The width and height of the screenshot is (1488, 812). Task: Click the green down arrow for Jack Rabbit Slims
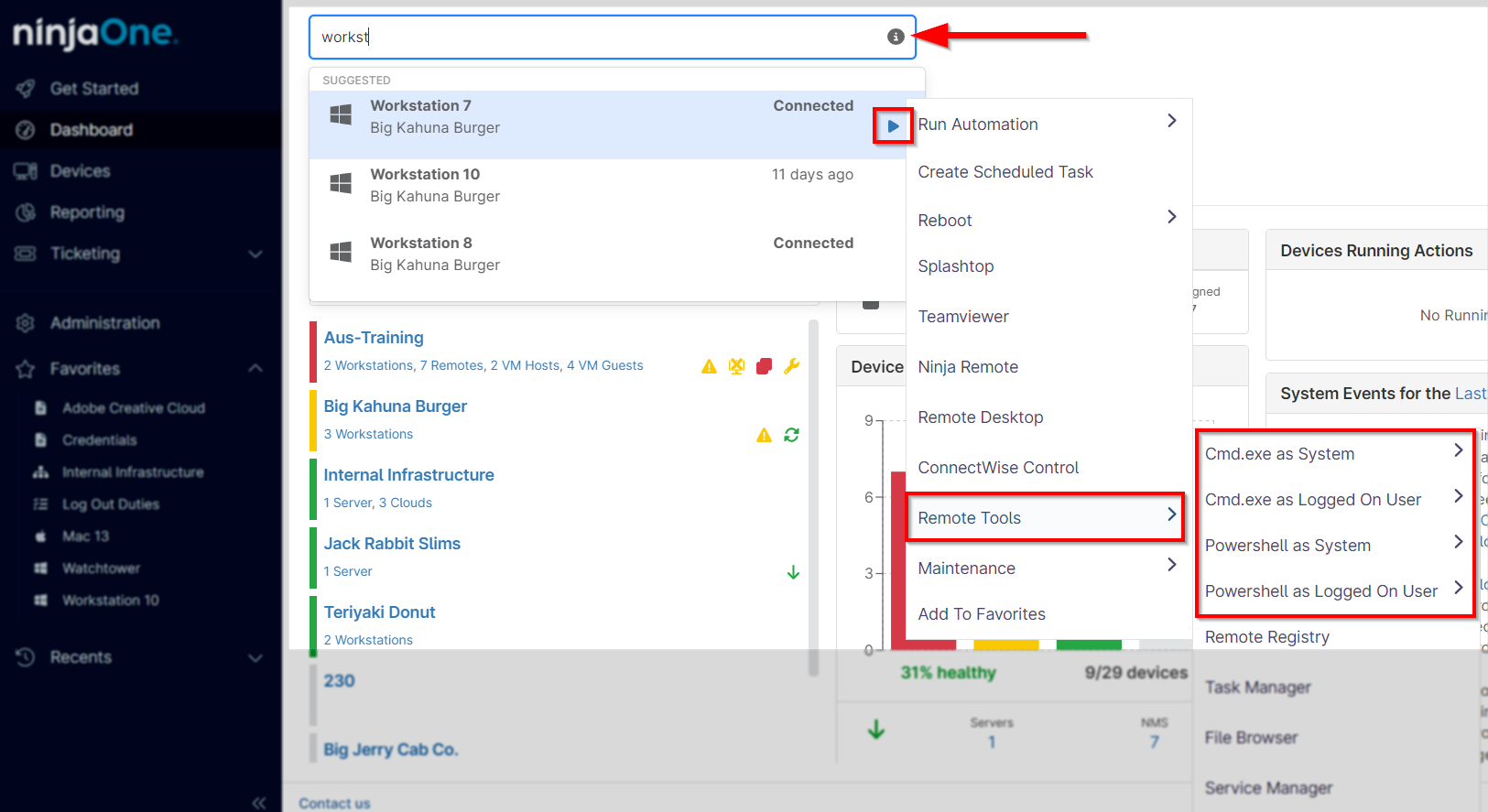(793, 572)
